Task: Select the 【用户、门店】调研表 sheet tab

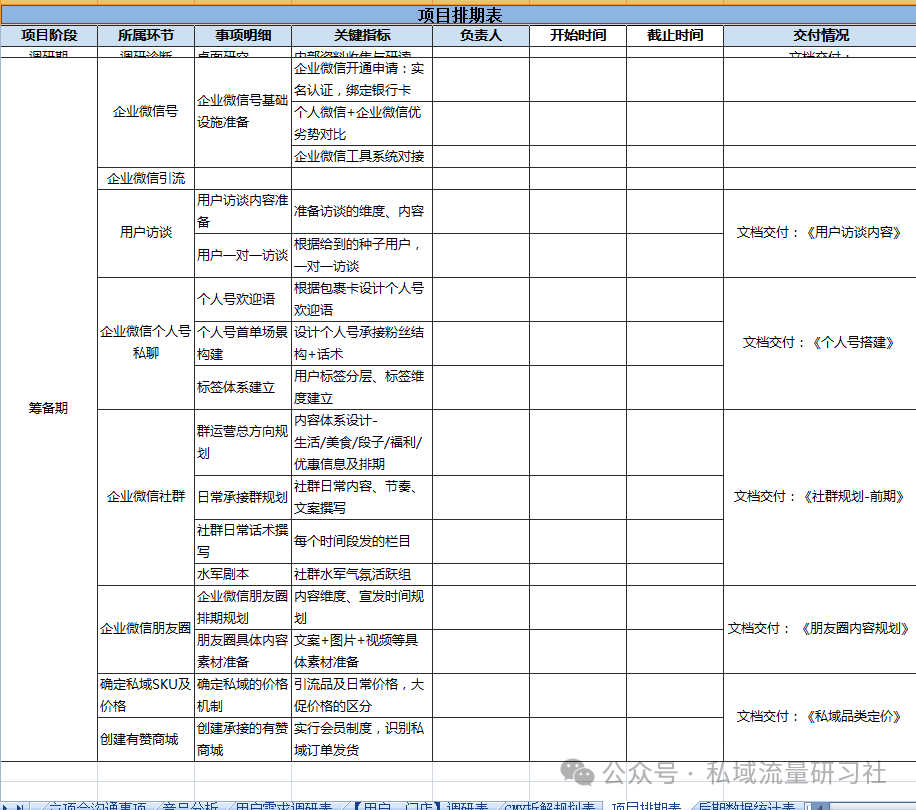Action: (x=421, y=806)
